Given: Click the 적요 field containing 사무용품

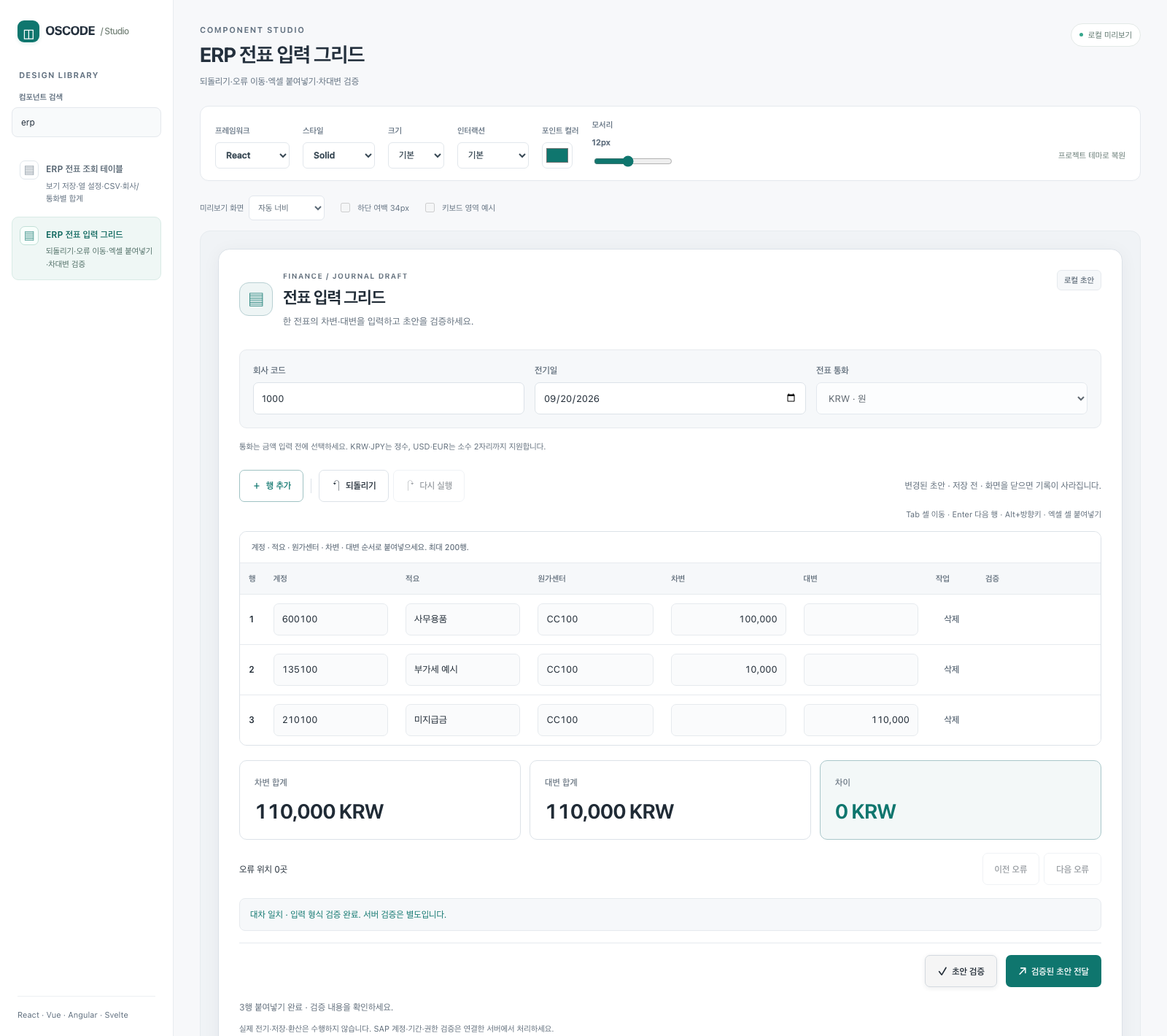Looking at the screenshot, I should click(x=462, y=619).
